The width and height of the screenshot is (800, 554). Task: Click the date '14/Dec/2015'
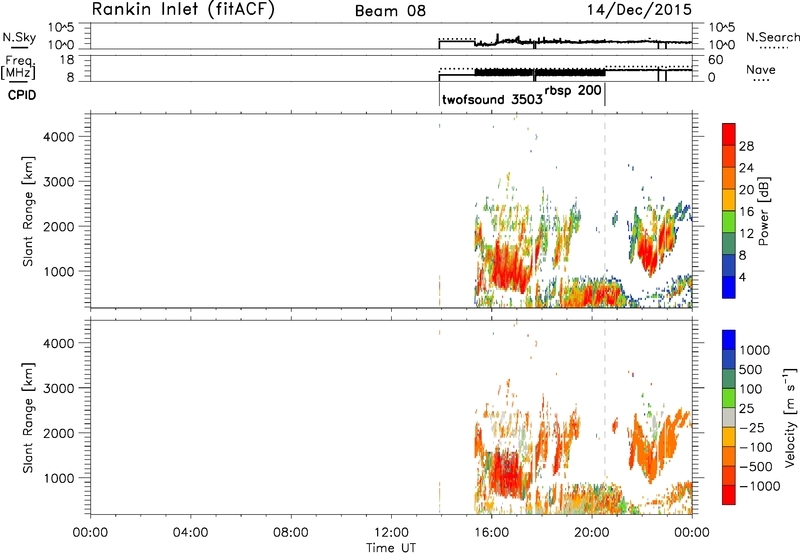639,10
